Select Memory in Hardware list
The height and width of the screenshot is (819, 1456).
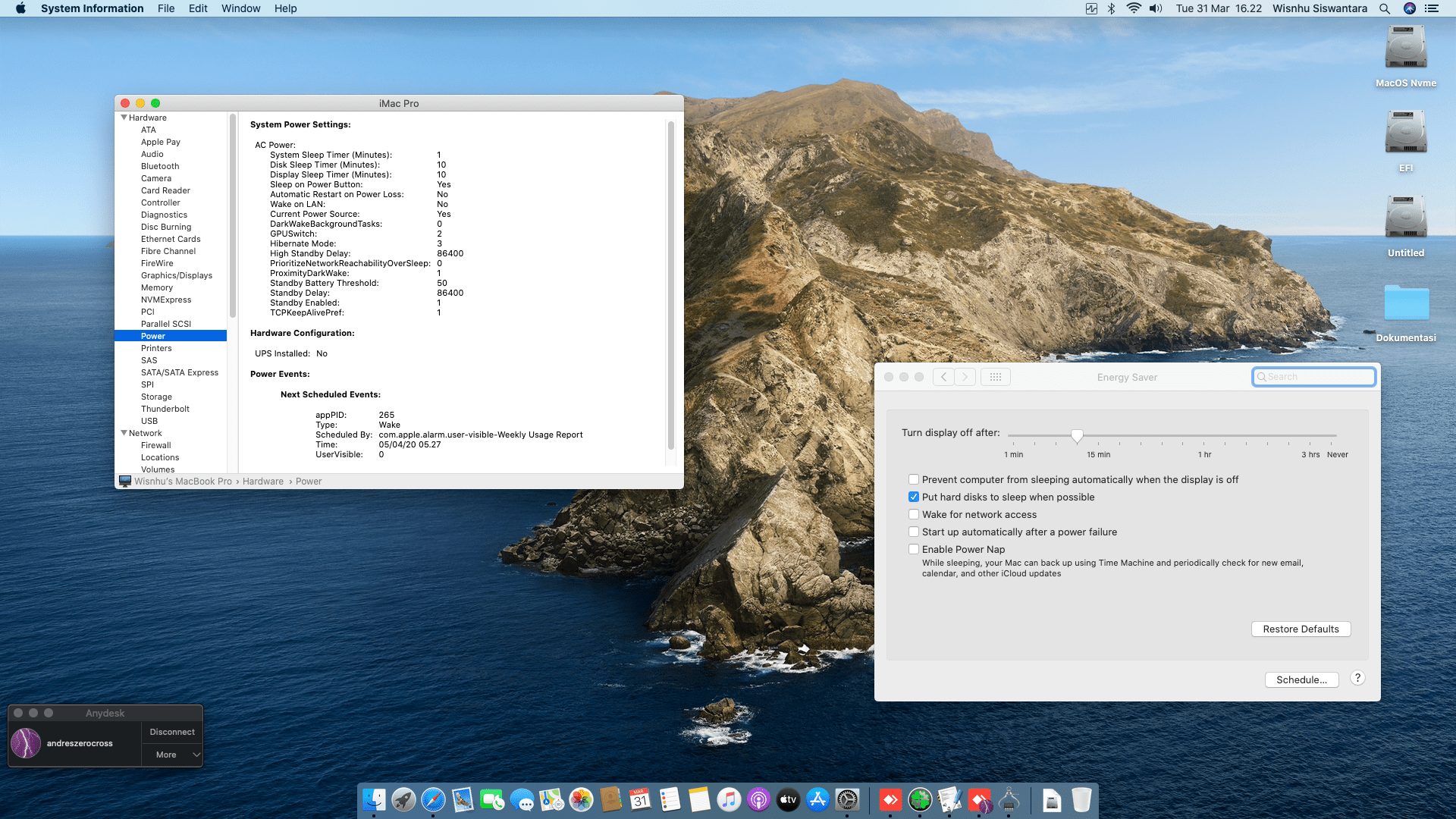click(x=157, y=287)
